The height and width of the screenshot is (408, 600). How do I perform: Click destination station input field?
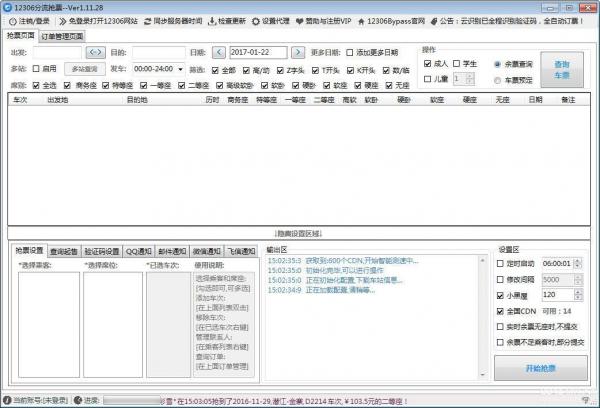159,52
